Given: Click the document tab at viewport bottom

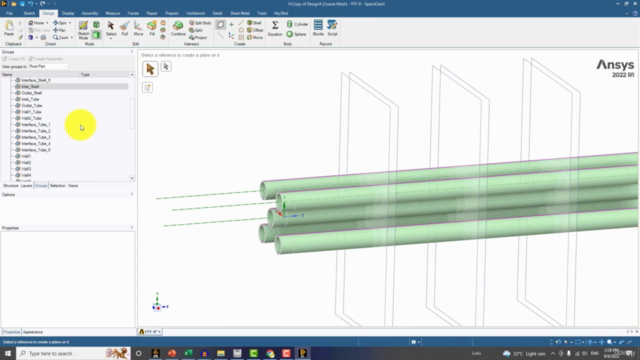Looking at the screenshot, I should (150, 332).
